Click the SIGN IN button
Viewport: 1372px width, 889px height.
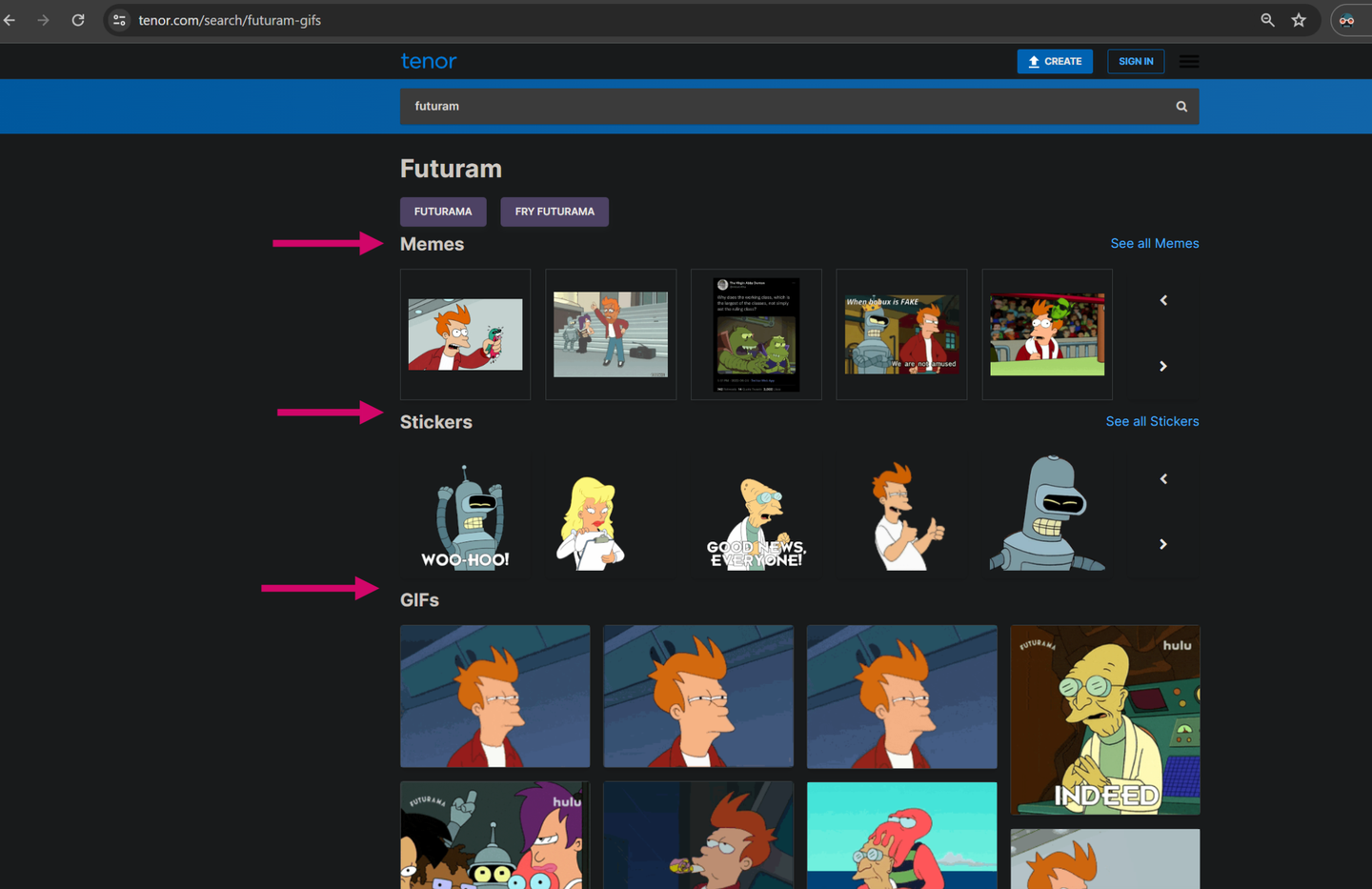pyautogui.click(x=1136, y=61)
